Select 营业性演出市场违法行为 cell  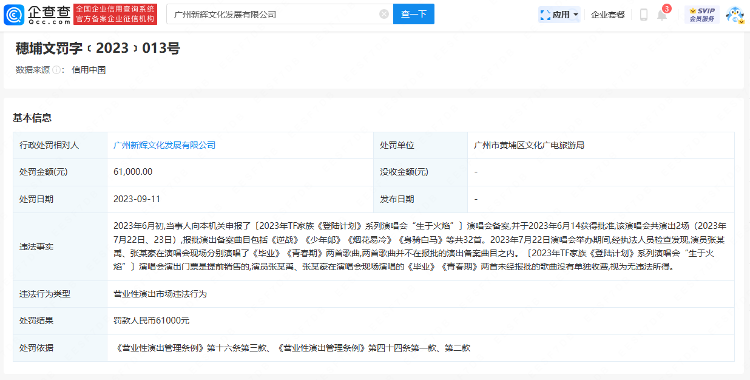[x=160, y=294]
